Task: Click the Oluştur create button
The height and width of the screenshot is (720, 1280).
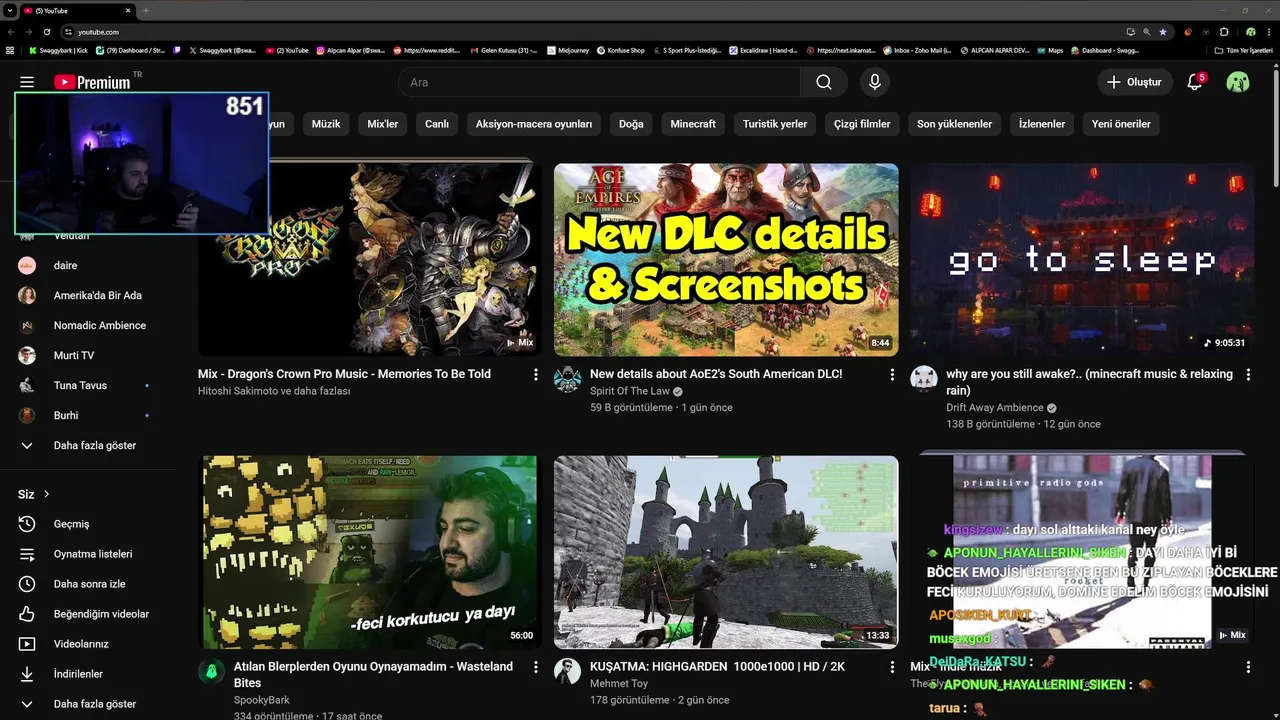Action: [x=1134, y=82]
